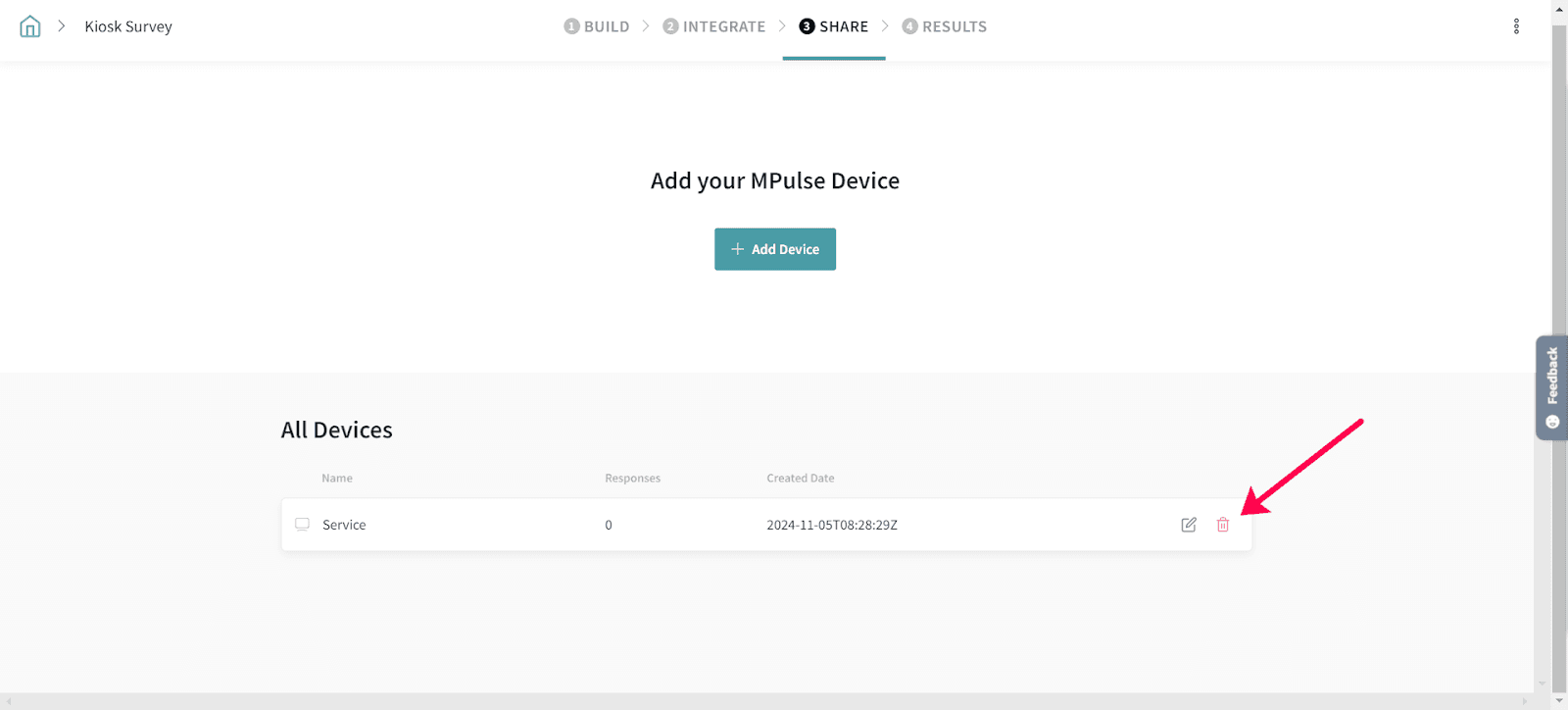
Task: Click the monitor icon beside Service
Action: coord(302,525)
